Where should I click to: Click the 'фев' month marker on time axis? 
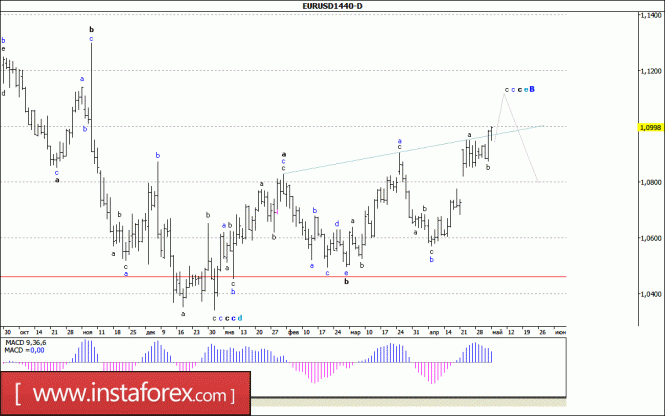coord(293,332)
